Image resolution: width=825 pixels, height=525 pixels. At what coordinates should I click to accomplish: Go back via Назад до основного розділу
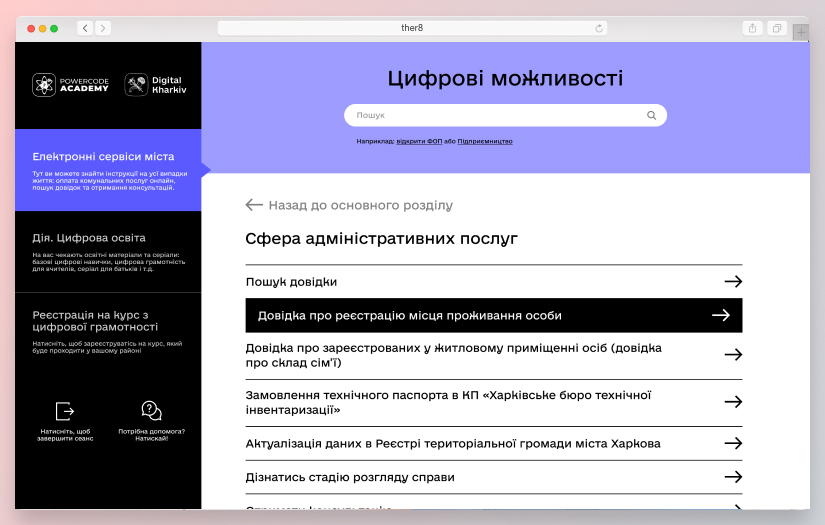(349, 205)
